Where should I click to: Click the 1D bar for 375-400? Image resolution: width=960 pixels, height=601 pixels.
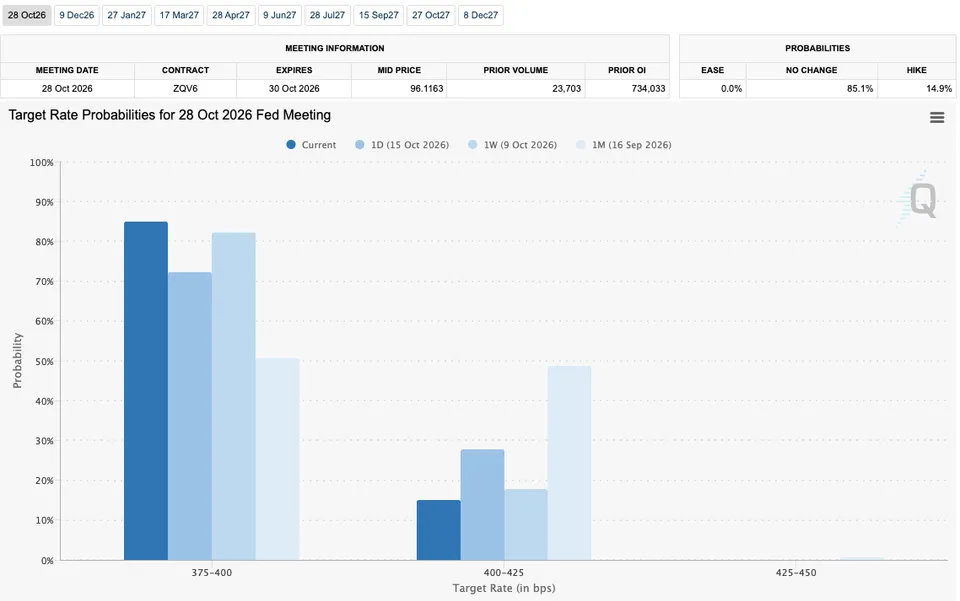190,416
